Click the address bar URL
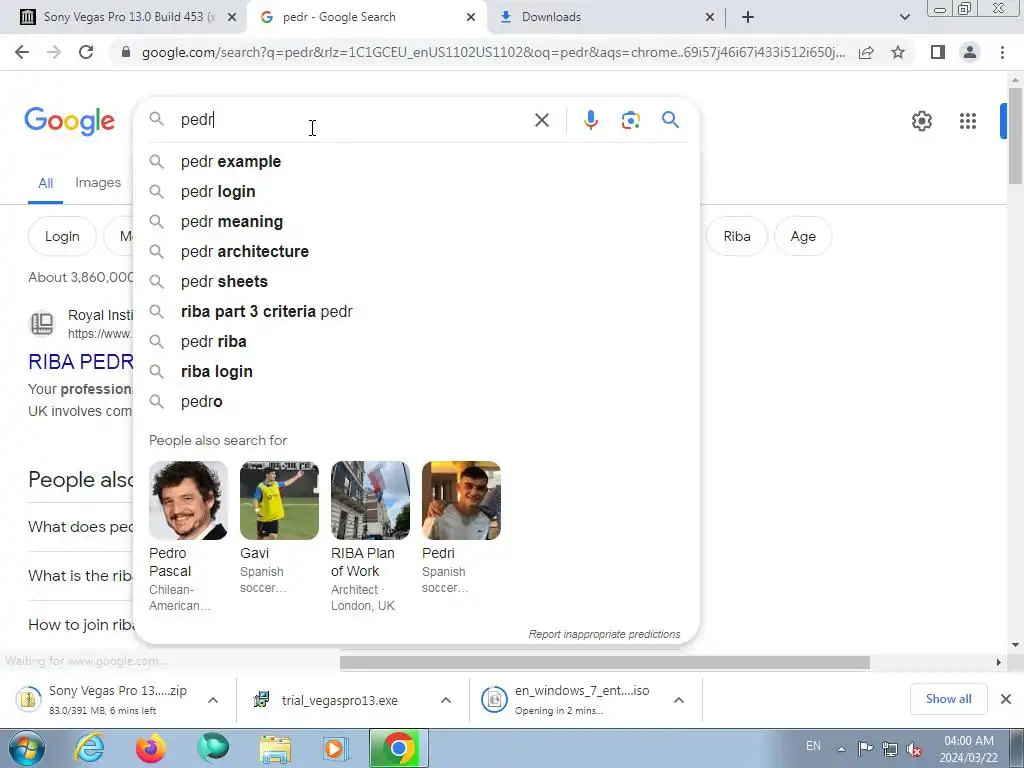 click(493, 52)
